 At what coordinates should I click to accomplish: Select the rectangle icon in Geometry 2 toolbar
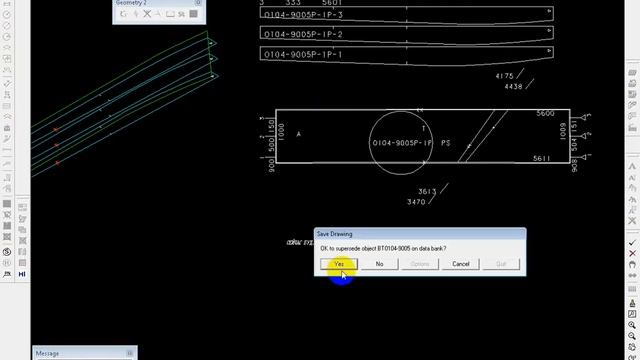pos(170,14)
